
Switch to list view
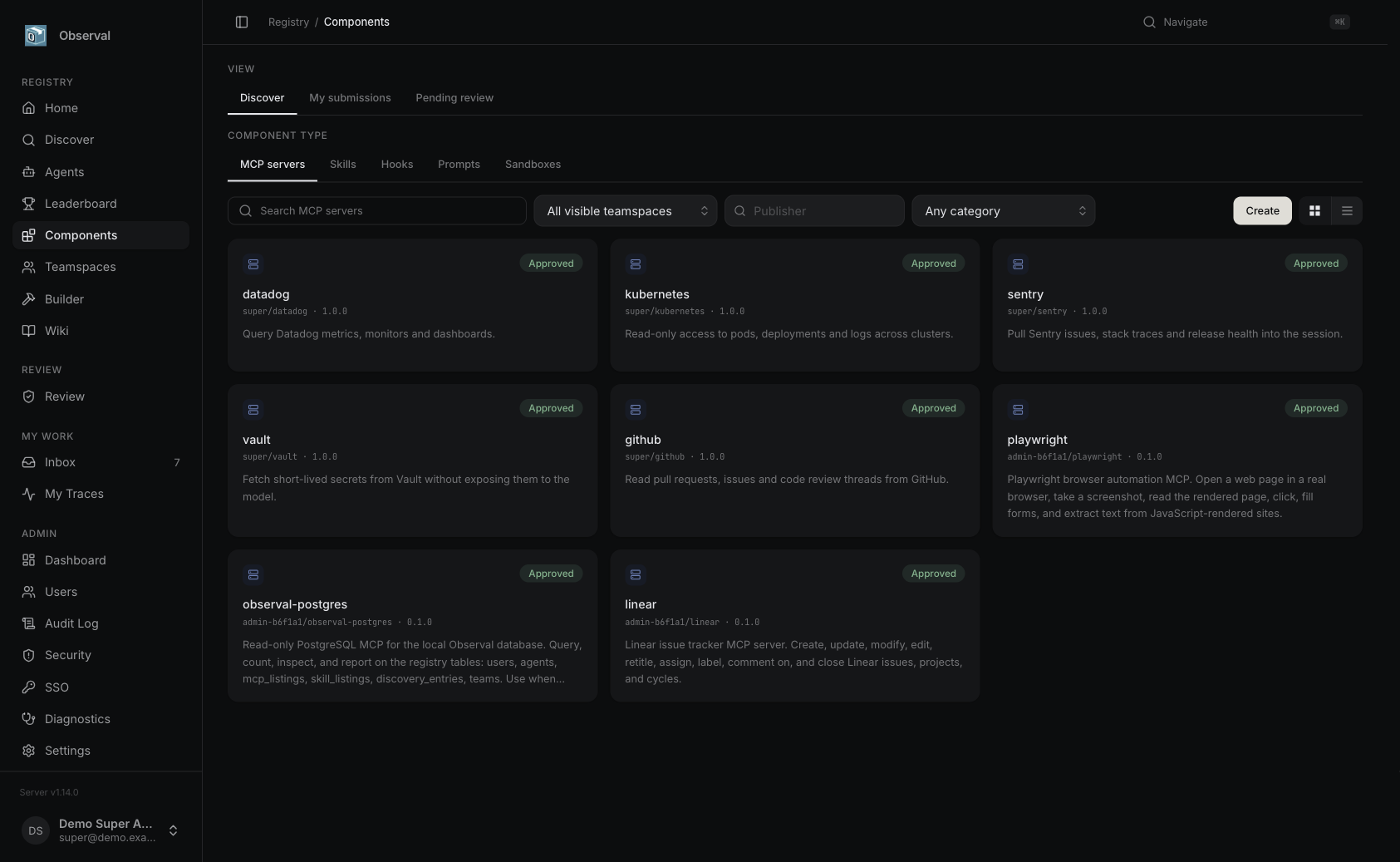[x=1347, y=211]
